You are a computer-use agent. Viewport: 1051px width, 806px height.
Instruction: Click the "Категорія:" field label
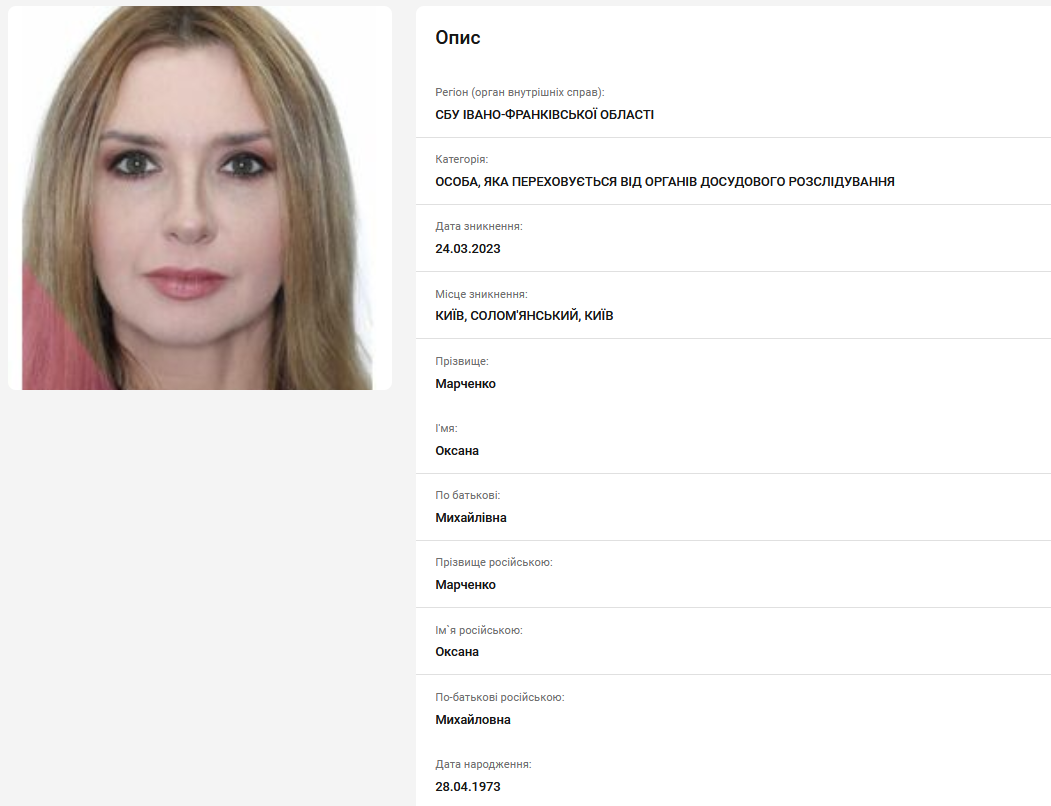tap(462, 159)
